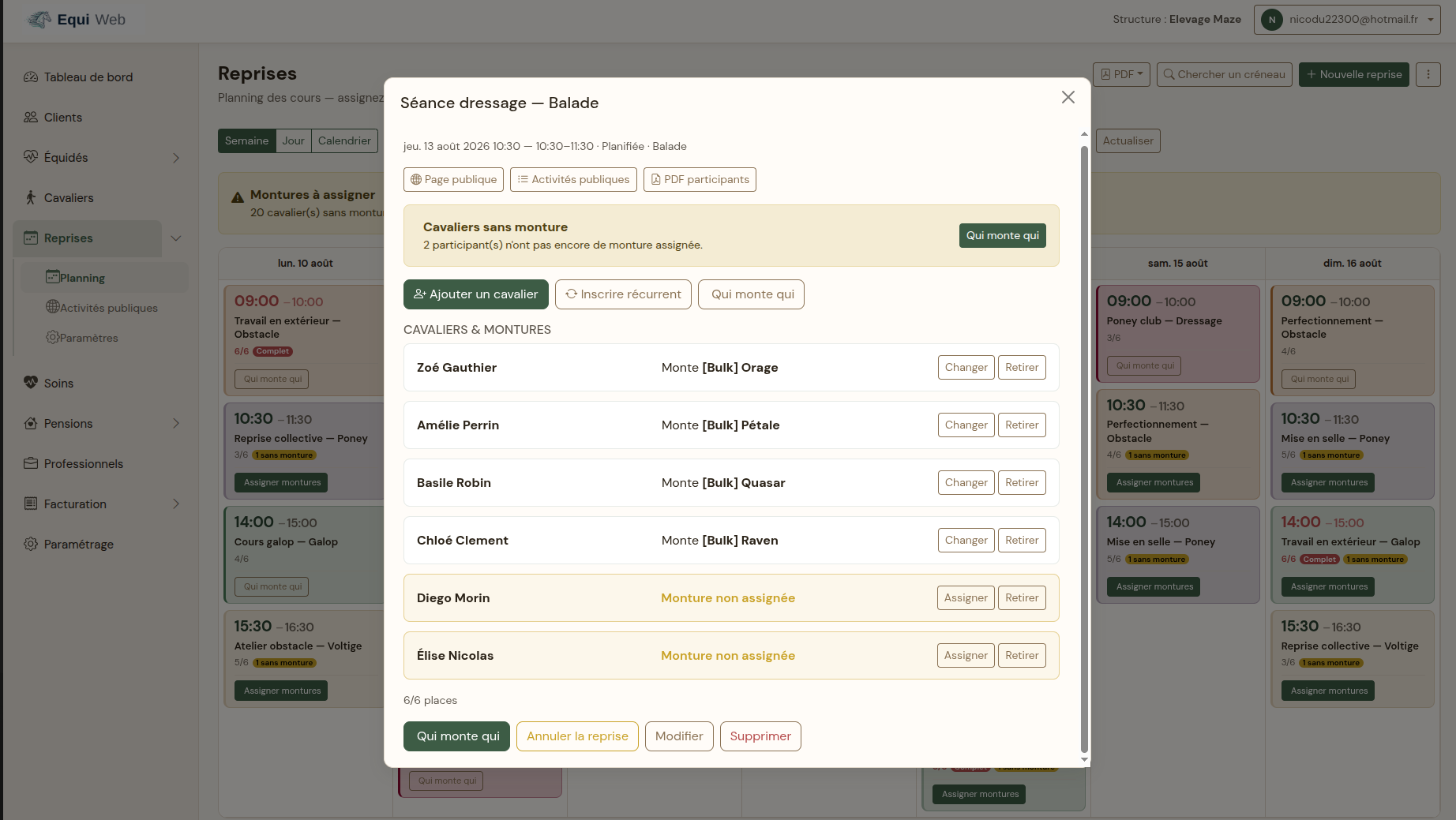Click the Actualiser button behind dialog
The width and height of the screenshot is (1456, 820).
(x=1128, y=140)
